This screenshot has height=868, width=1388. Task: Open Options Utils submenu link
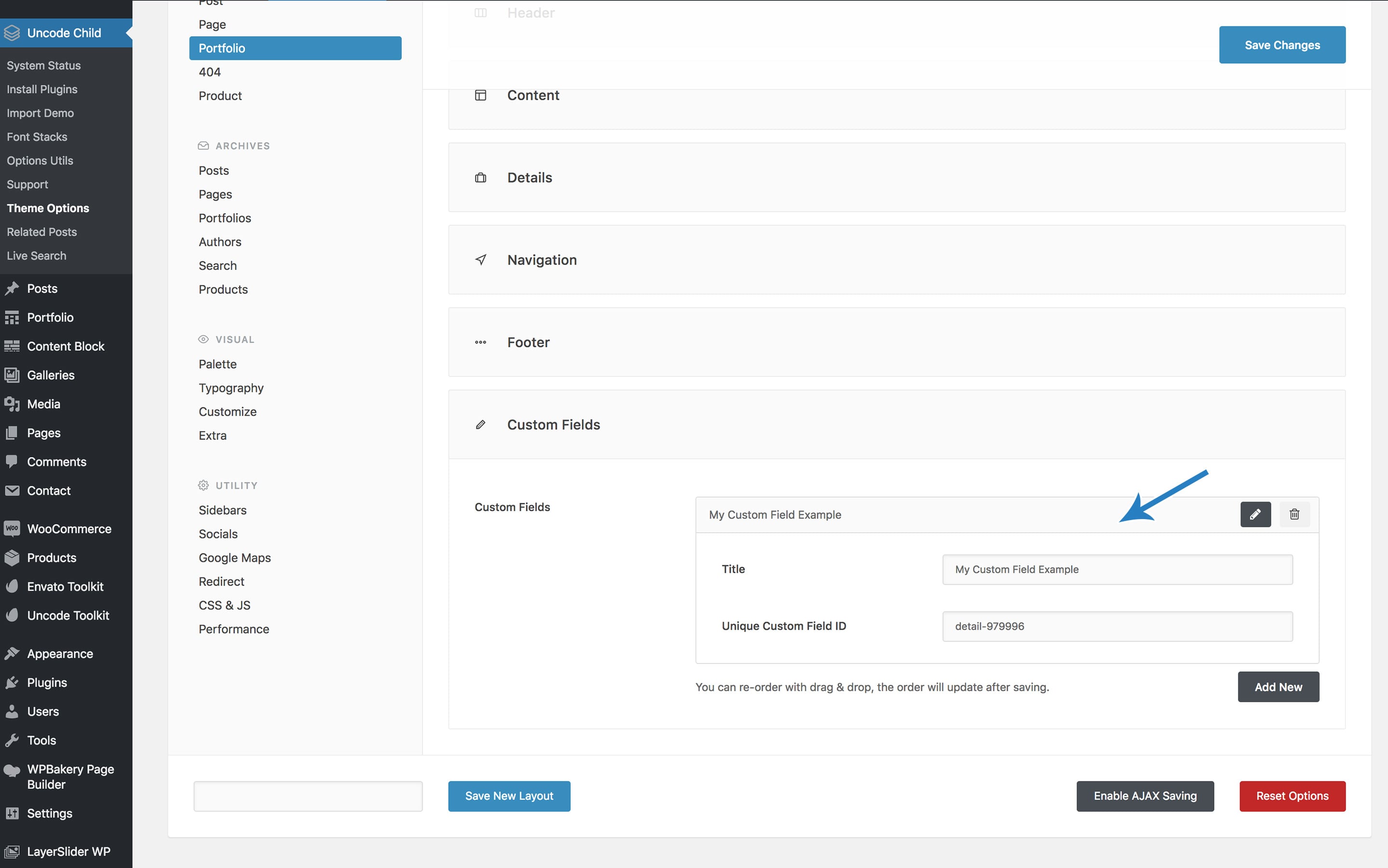click(x=40, y=161)
